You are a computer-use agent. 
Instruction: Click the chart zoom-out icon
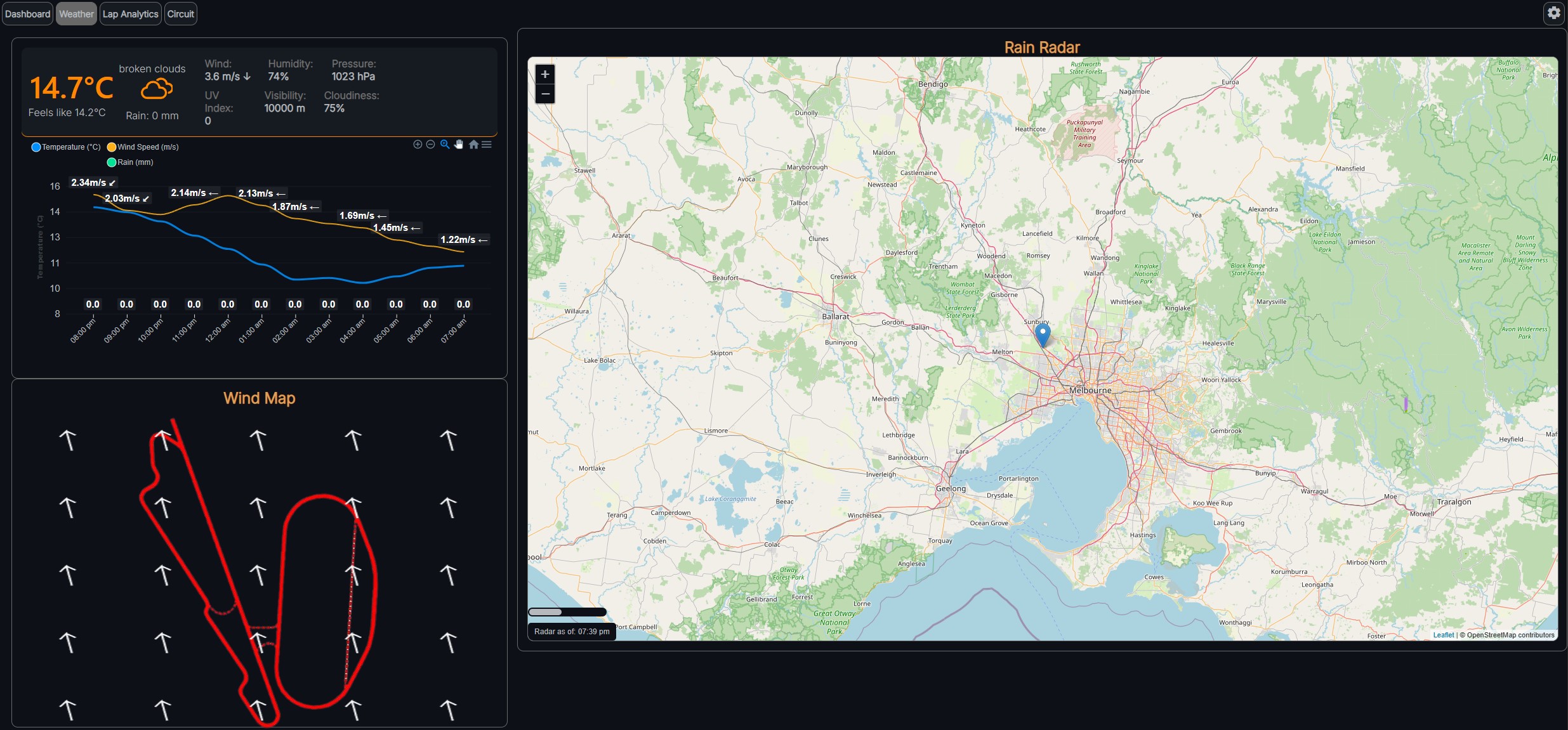tap(431, 145)
